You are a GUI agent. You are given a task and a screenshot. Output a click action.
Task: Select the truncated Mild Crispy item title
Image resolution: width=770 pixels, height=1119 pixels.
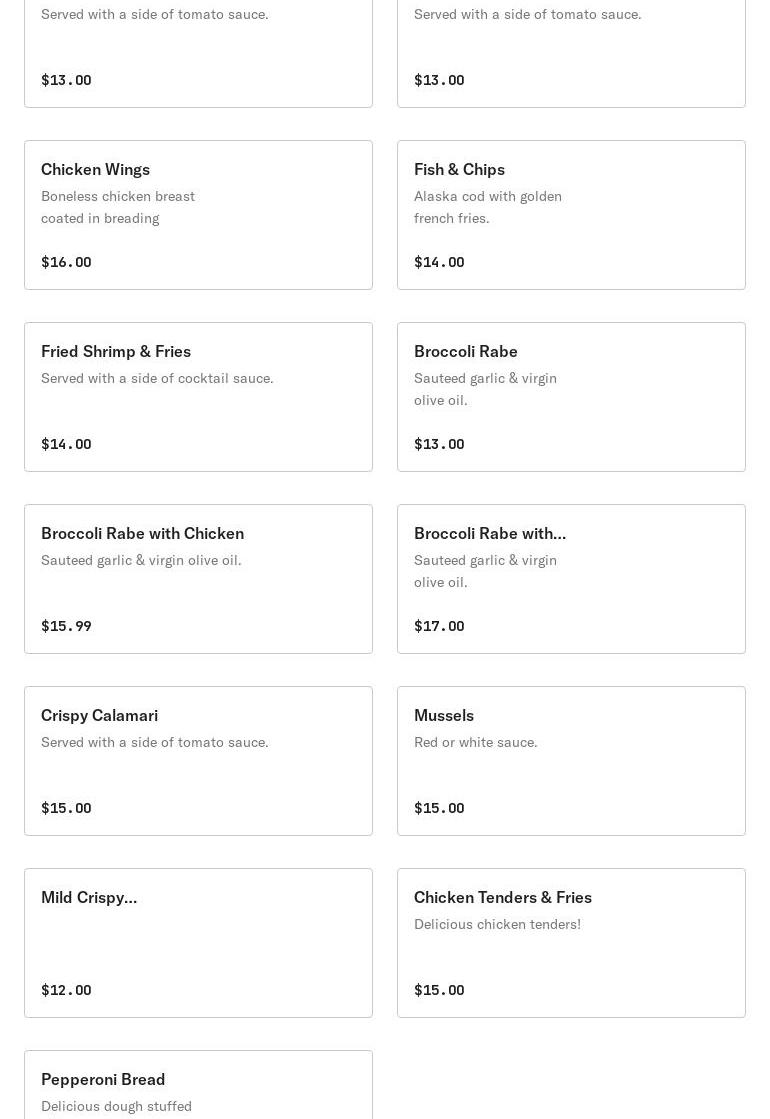89,897
